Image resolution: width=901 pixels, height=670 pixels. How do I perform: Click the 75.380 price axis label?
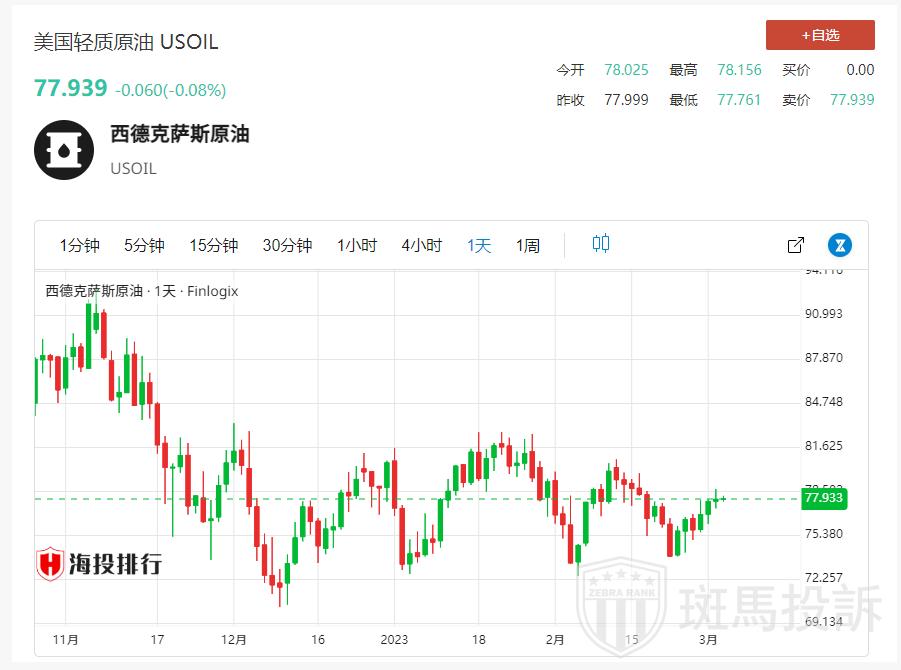coord(823,534)
